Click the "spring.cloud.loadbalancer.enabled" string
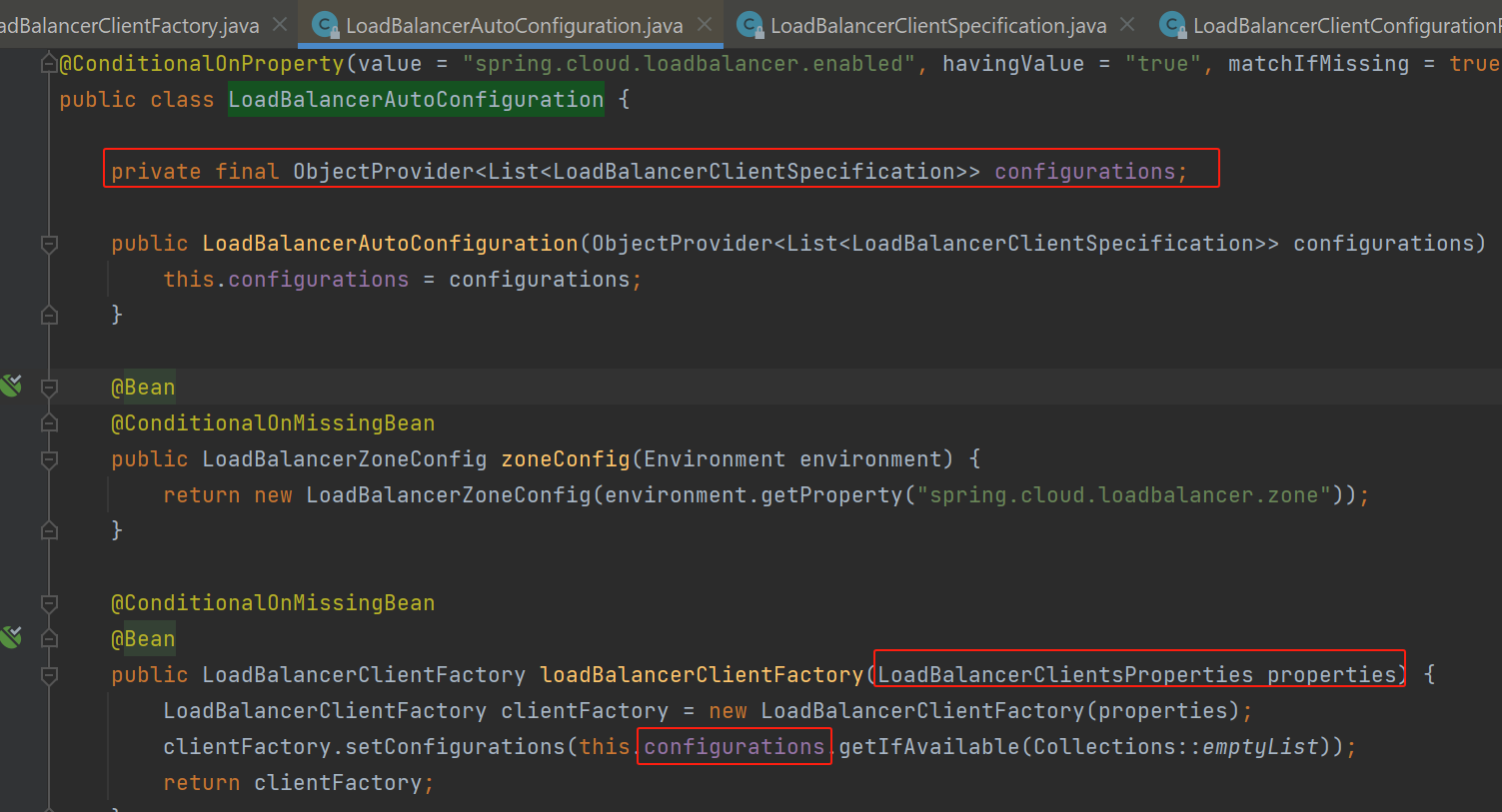Viewport: 1502px width, 812px height. tap(689, 64)
